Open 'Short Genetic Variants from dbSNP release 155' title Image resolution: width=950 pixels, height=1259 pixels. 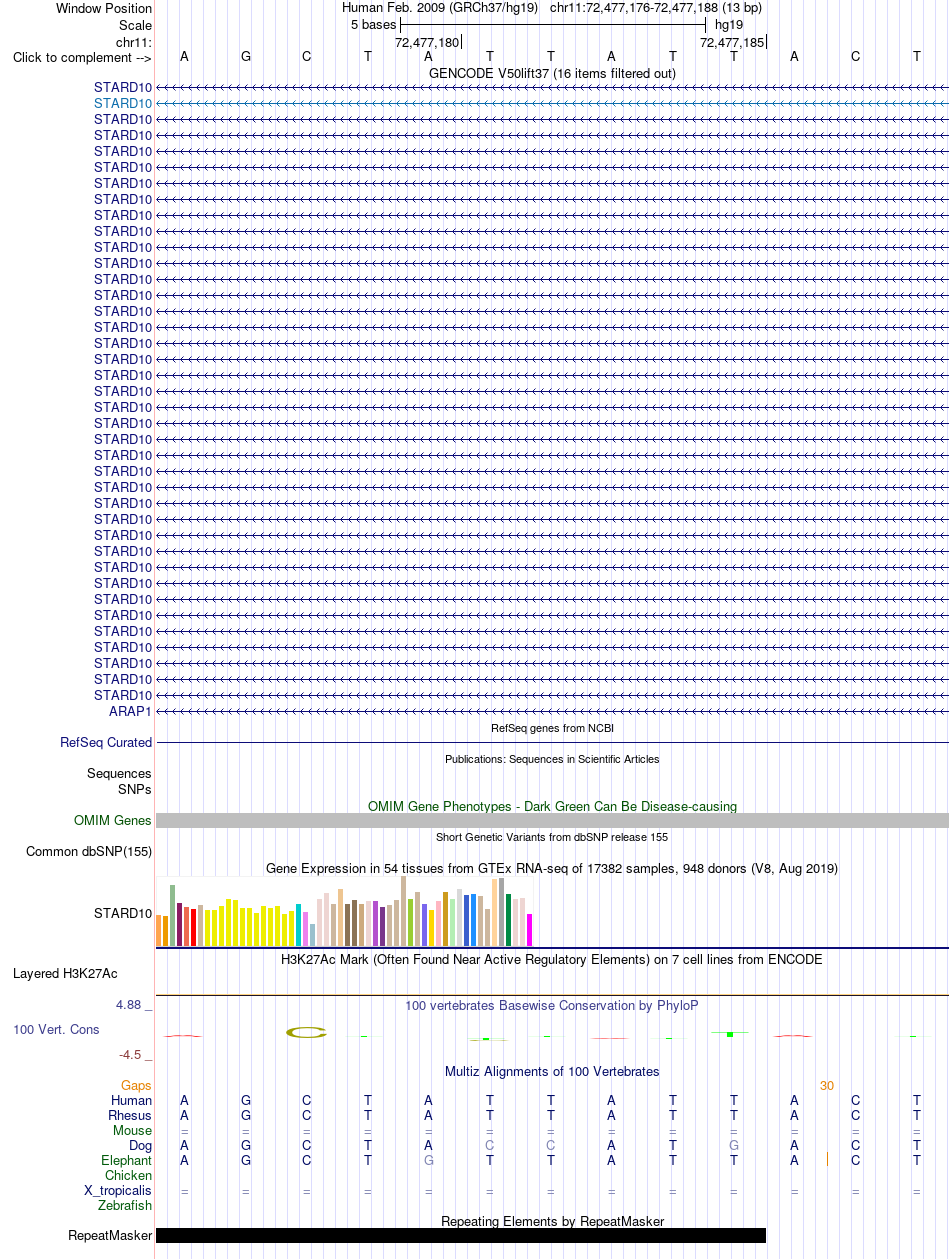pos(552,837)
